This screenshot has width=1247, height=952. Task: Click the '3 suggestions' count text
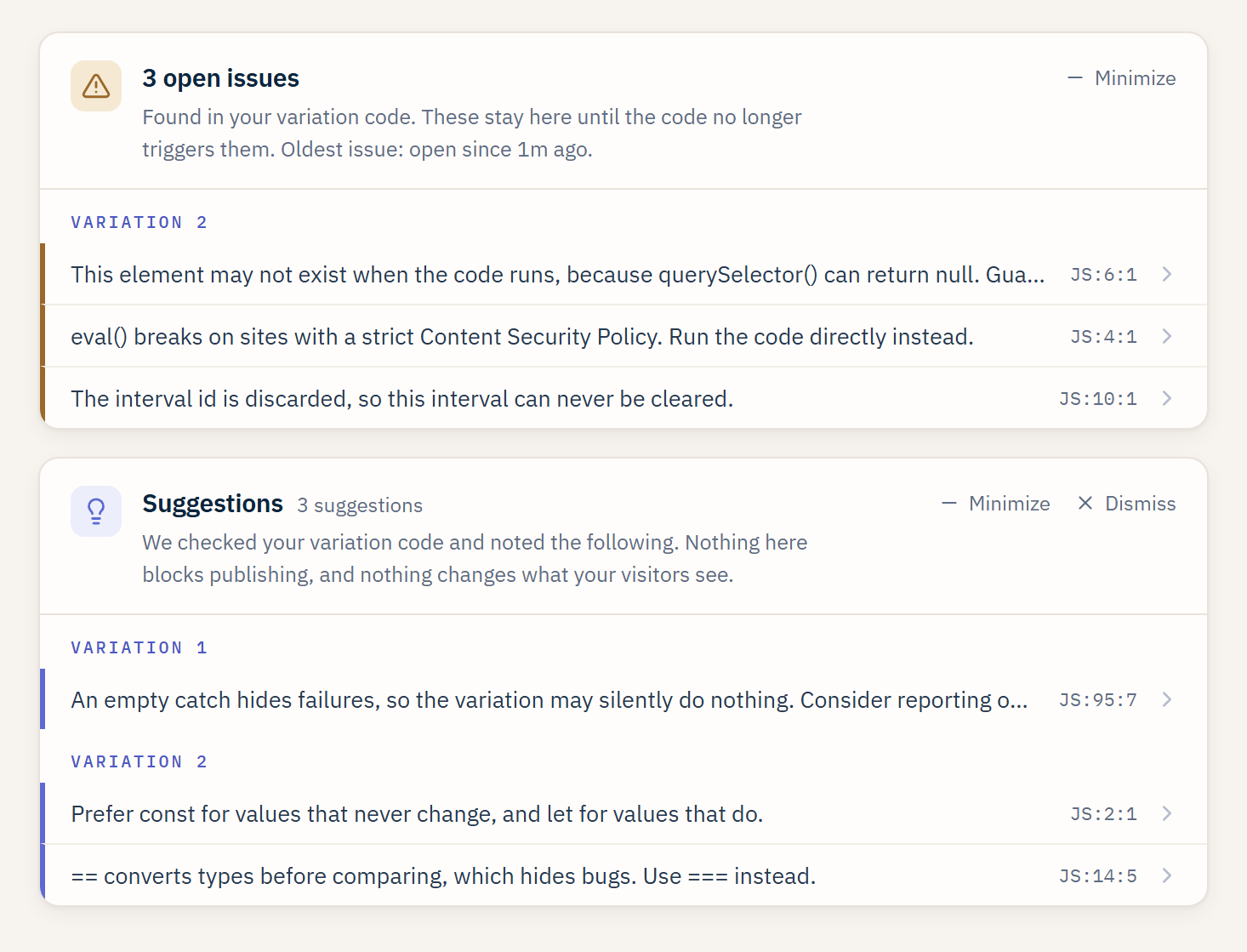coord(360,505)
